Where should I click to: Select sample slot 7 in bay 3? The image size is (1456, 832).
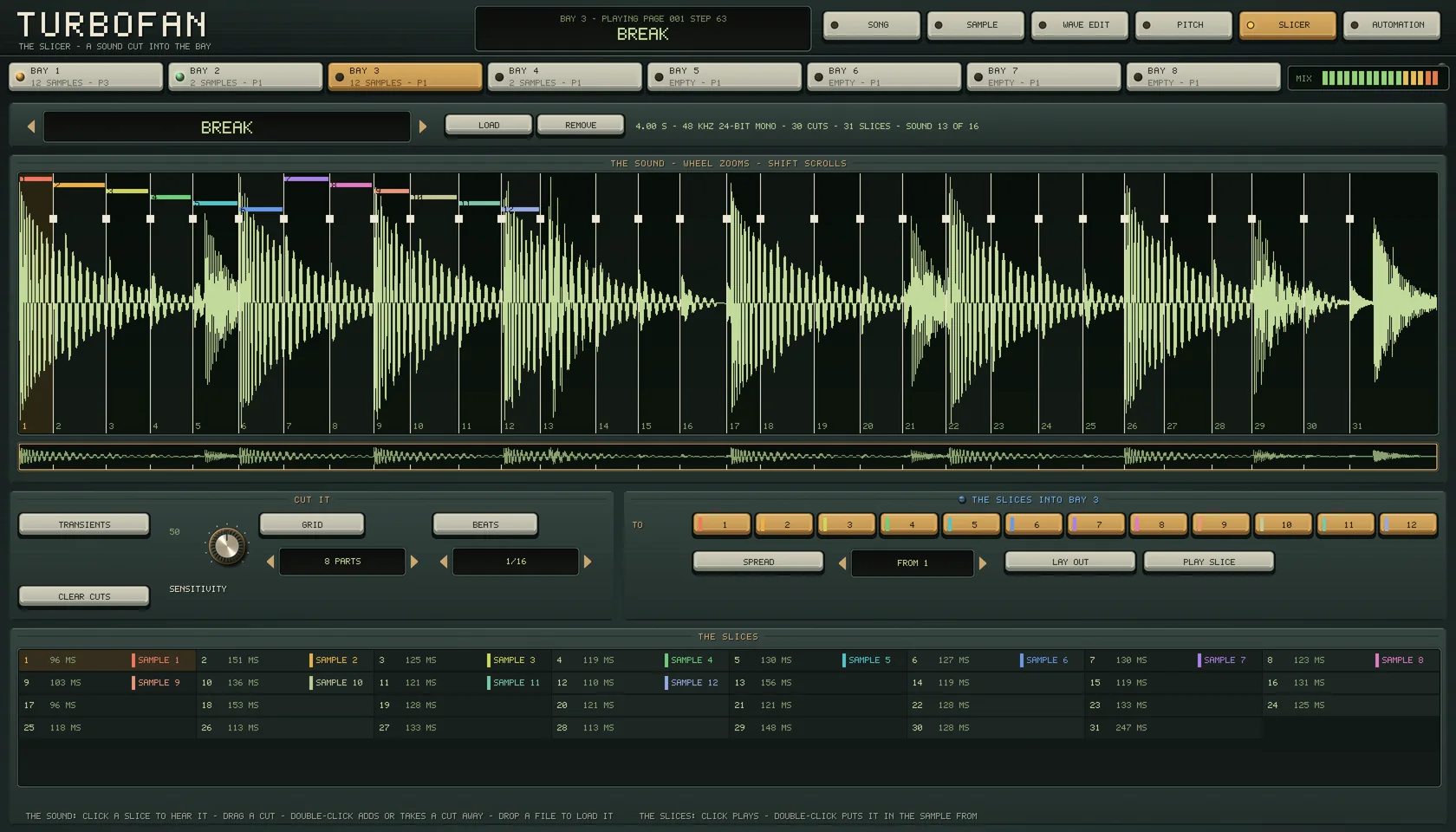[1096, 524]
